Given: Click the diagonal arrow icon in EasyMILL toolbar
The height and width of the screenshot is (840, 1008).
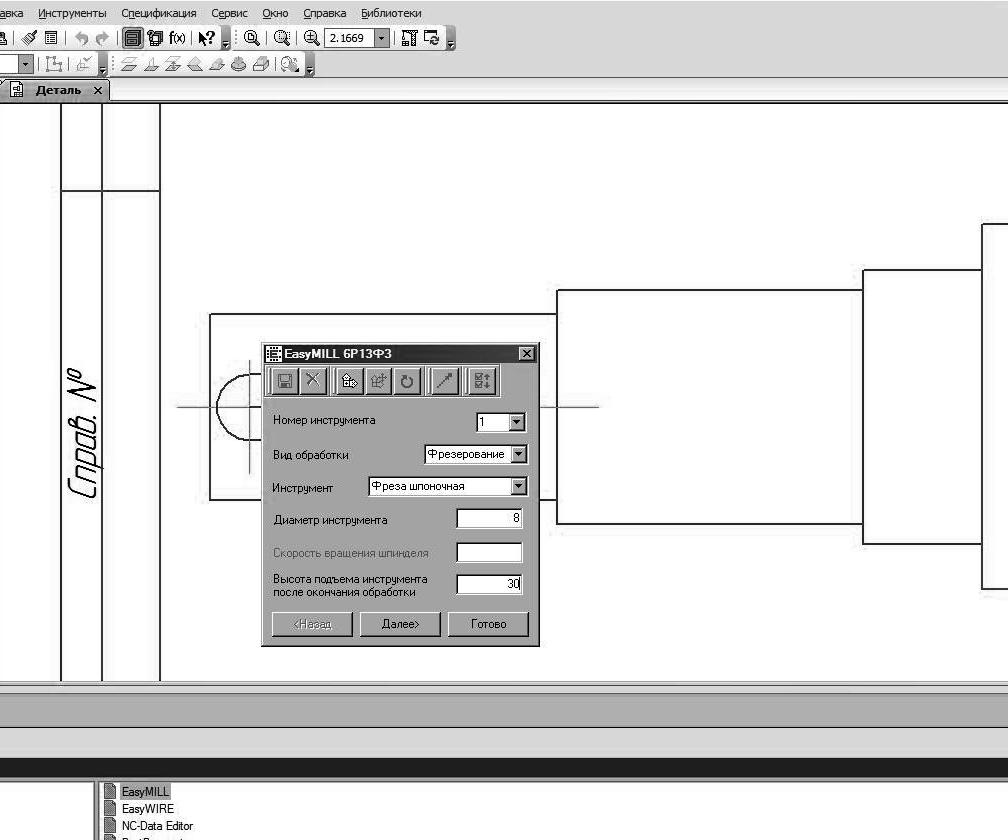Looking at the screenshot, I should 444,381.
